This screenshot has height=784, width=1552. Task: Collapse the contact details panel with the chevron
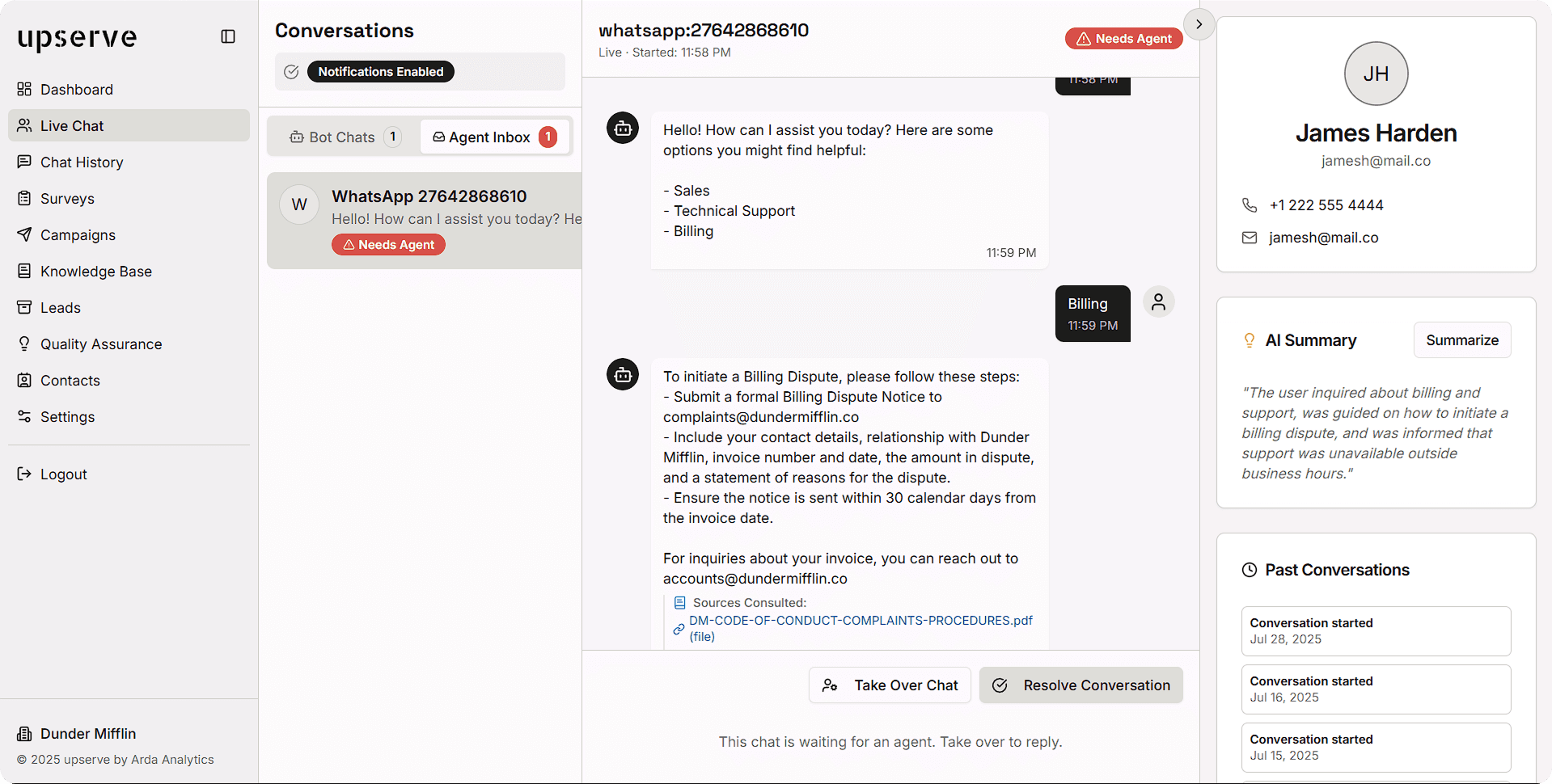click(x=1199, y=24)
